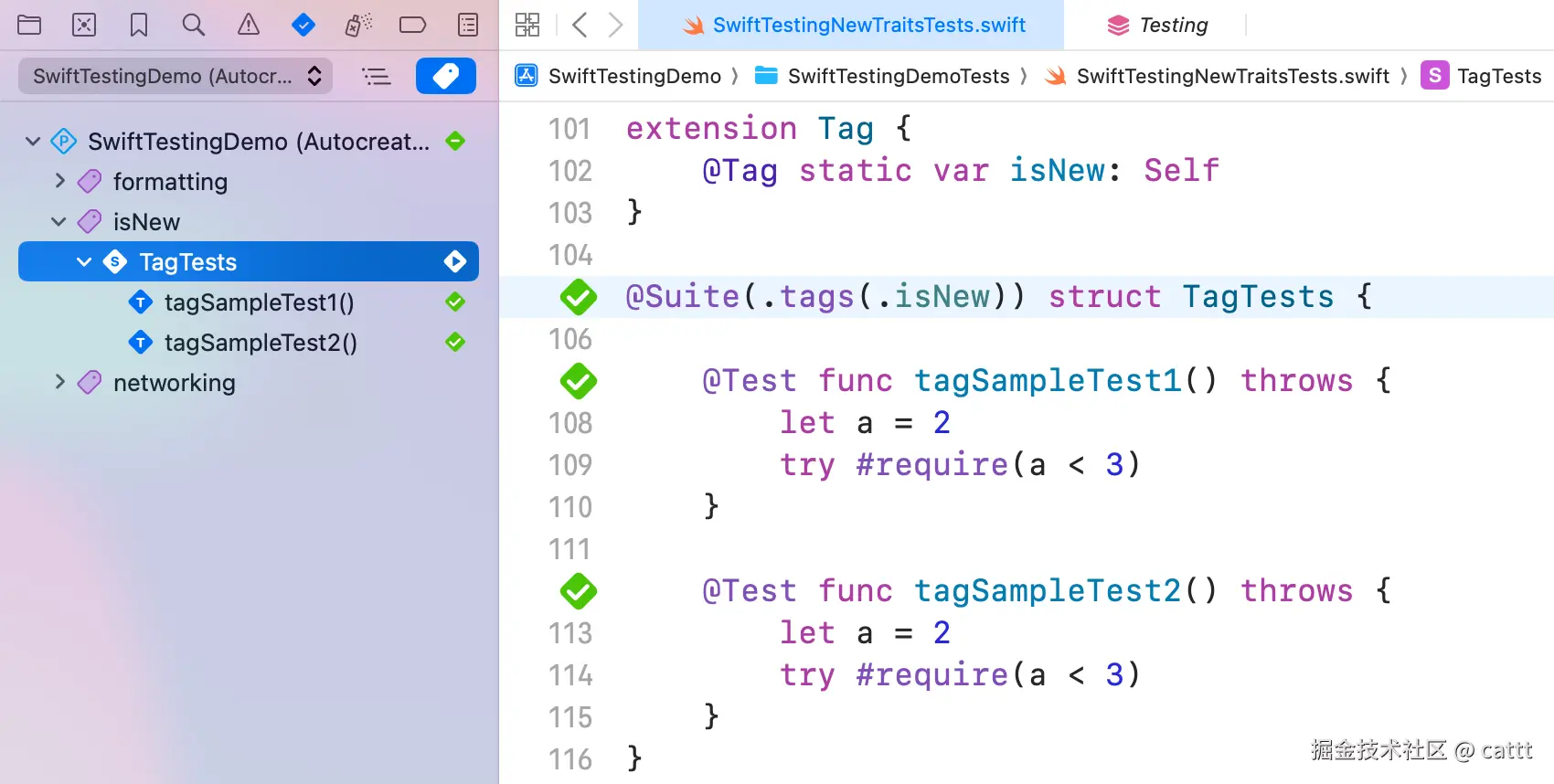Switch to hierarchical list view in navigator

coord(377,76)
